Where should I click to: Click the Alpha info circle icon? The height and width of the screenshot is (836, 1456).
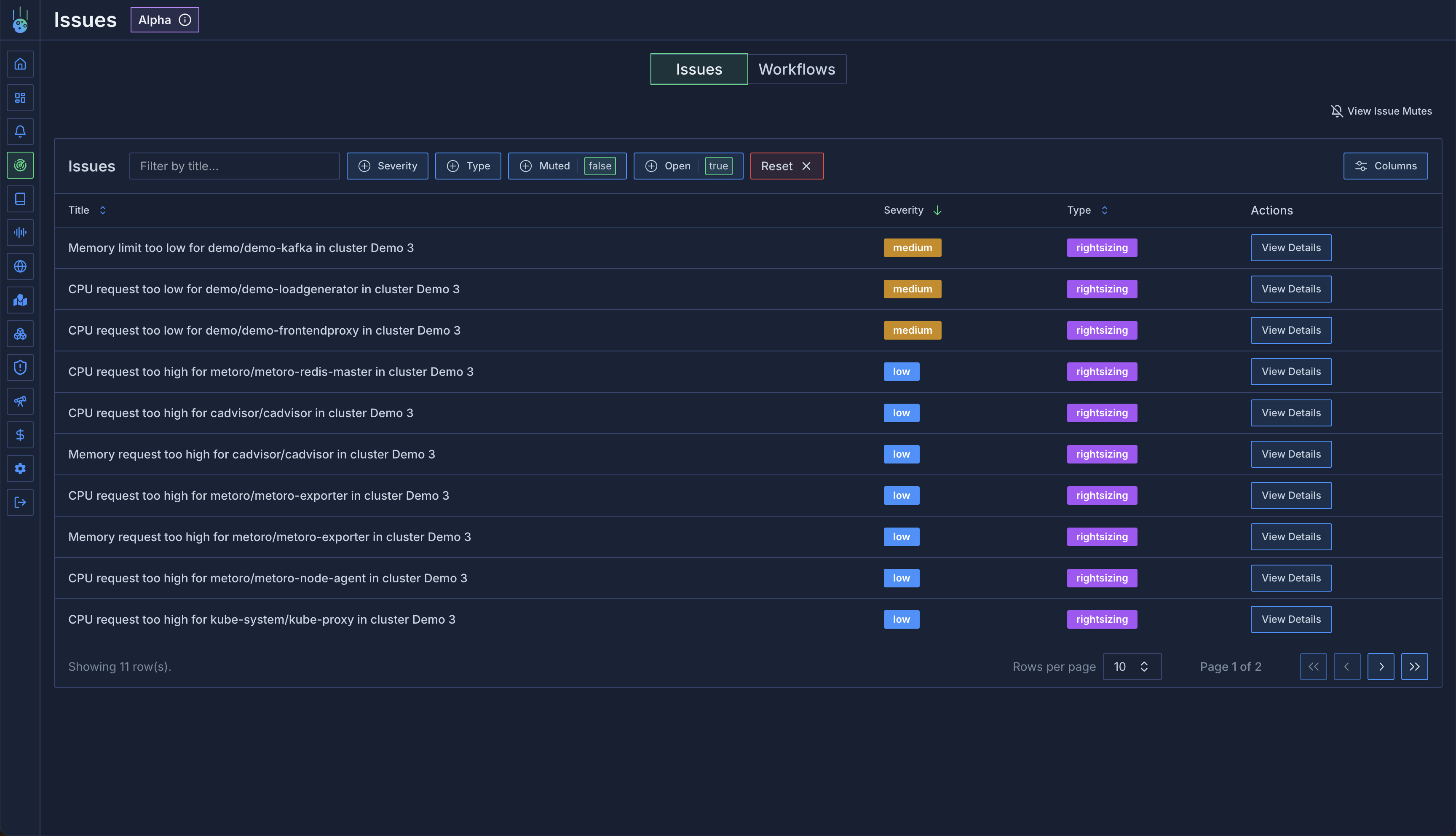click(185, 20)
